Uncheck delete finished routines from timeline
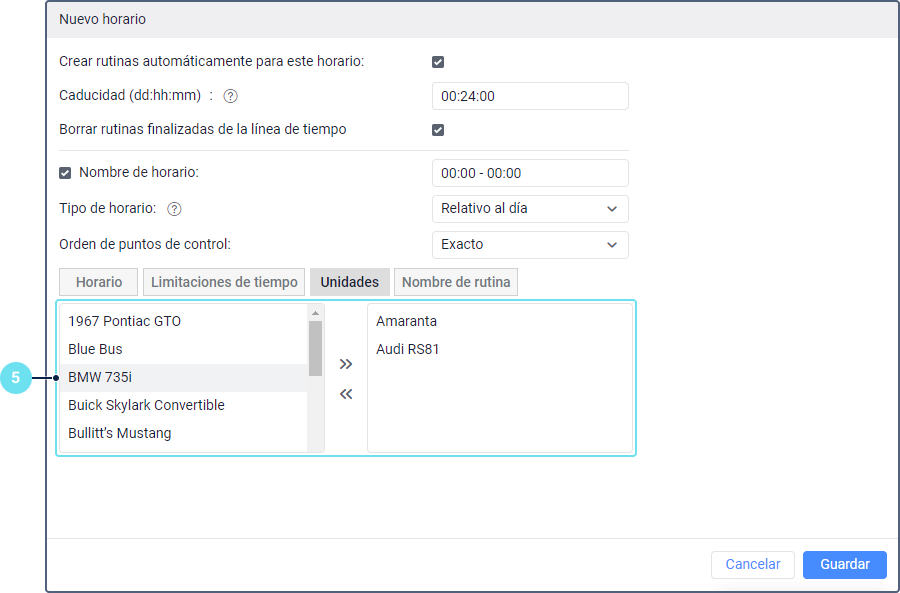Viewport: 900px width, 593px height. pos(438,130)
